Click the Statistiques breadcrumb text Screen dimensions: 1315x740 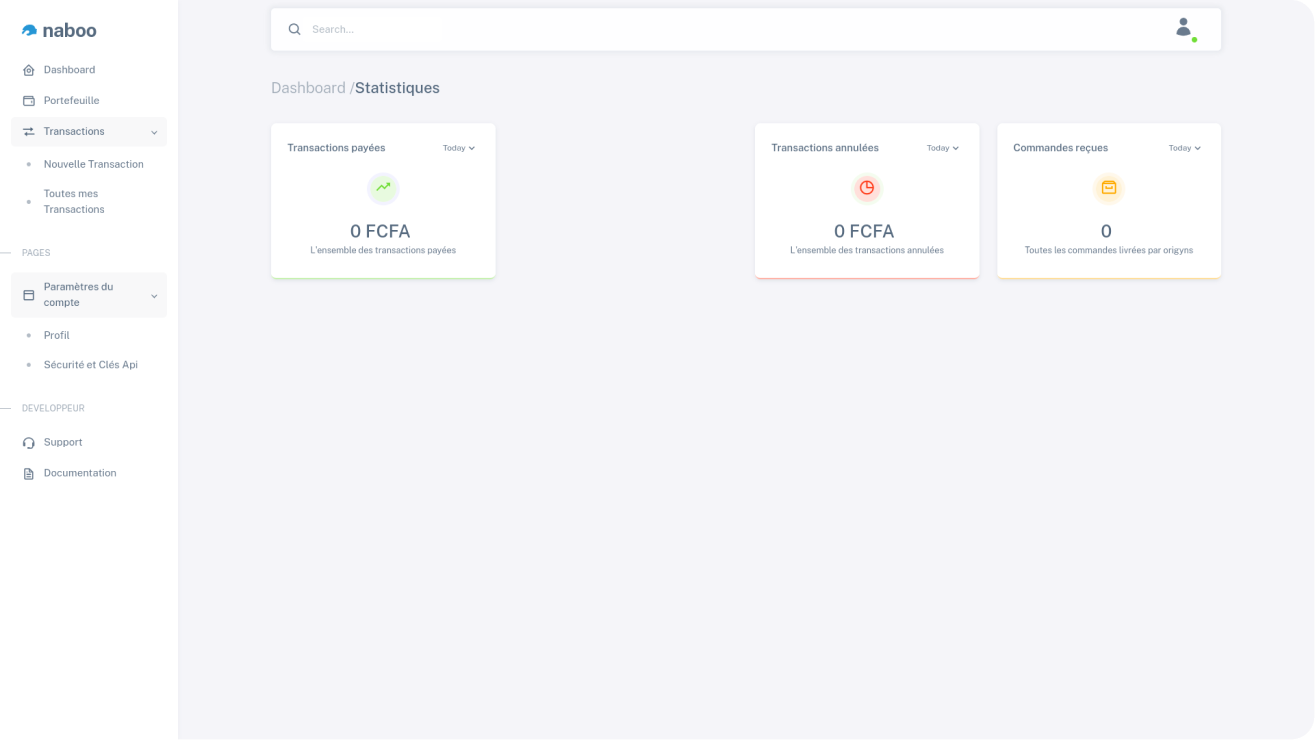coord(397,88)
